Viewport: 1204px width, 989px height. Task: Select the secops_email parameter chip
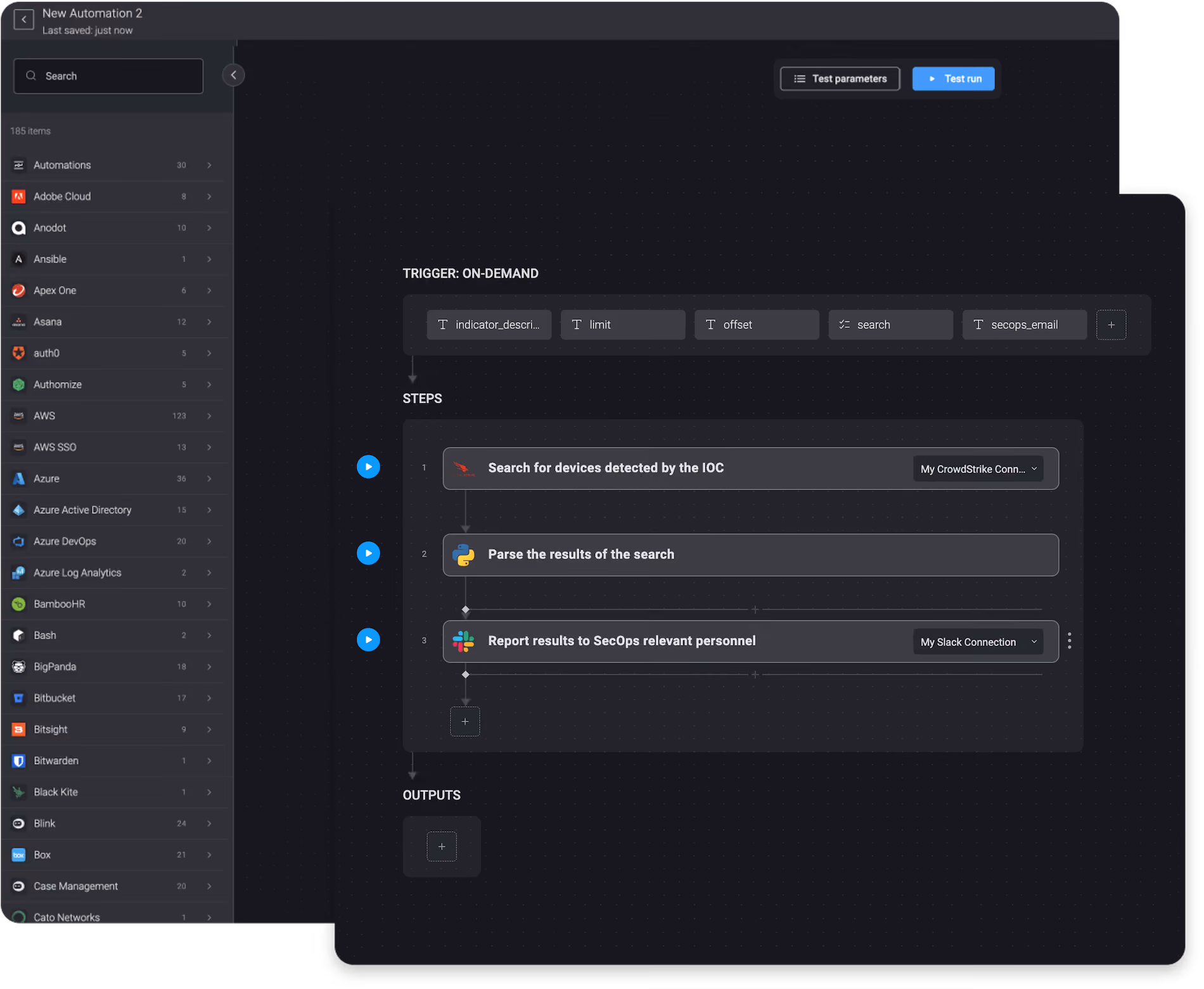click(1025, 325)
